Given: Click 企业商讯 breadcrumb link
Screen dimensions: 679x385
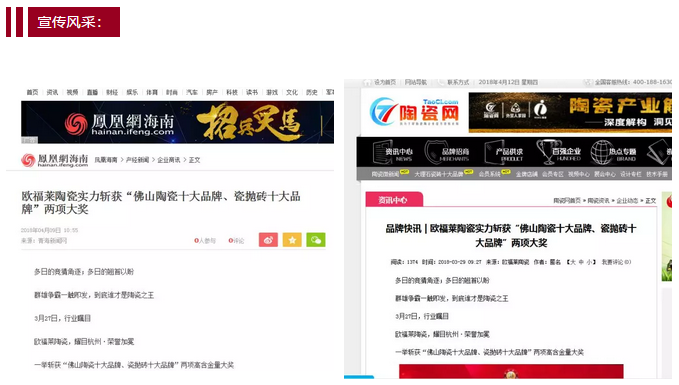Looking at the screenshot, I should pyautogui.click(x=169, y=160).
